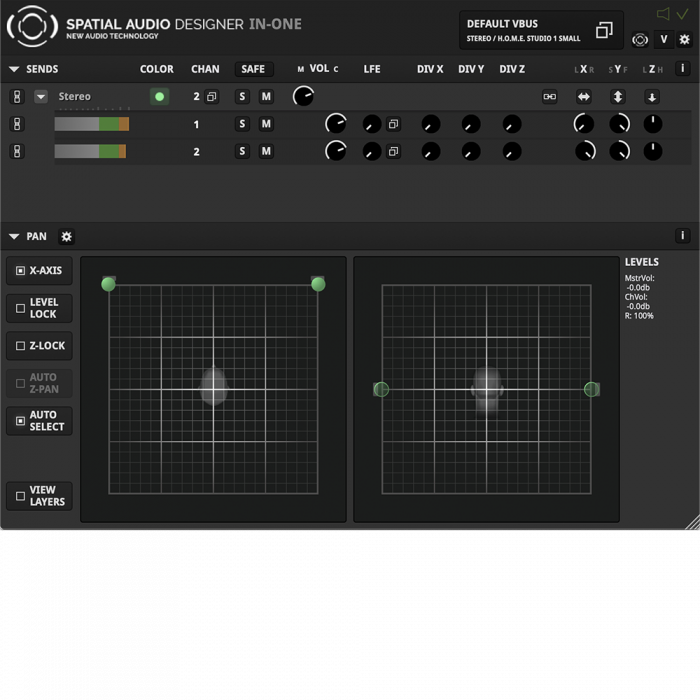Open the main settings gear

pos(684,40)
